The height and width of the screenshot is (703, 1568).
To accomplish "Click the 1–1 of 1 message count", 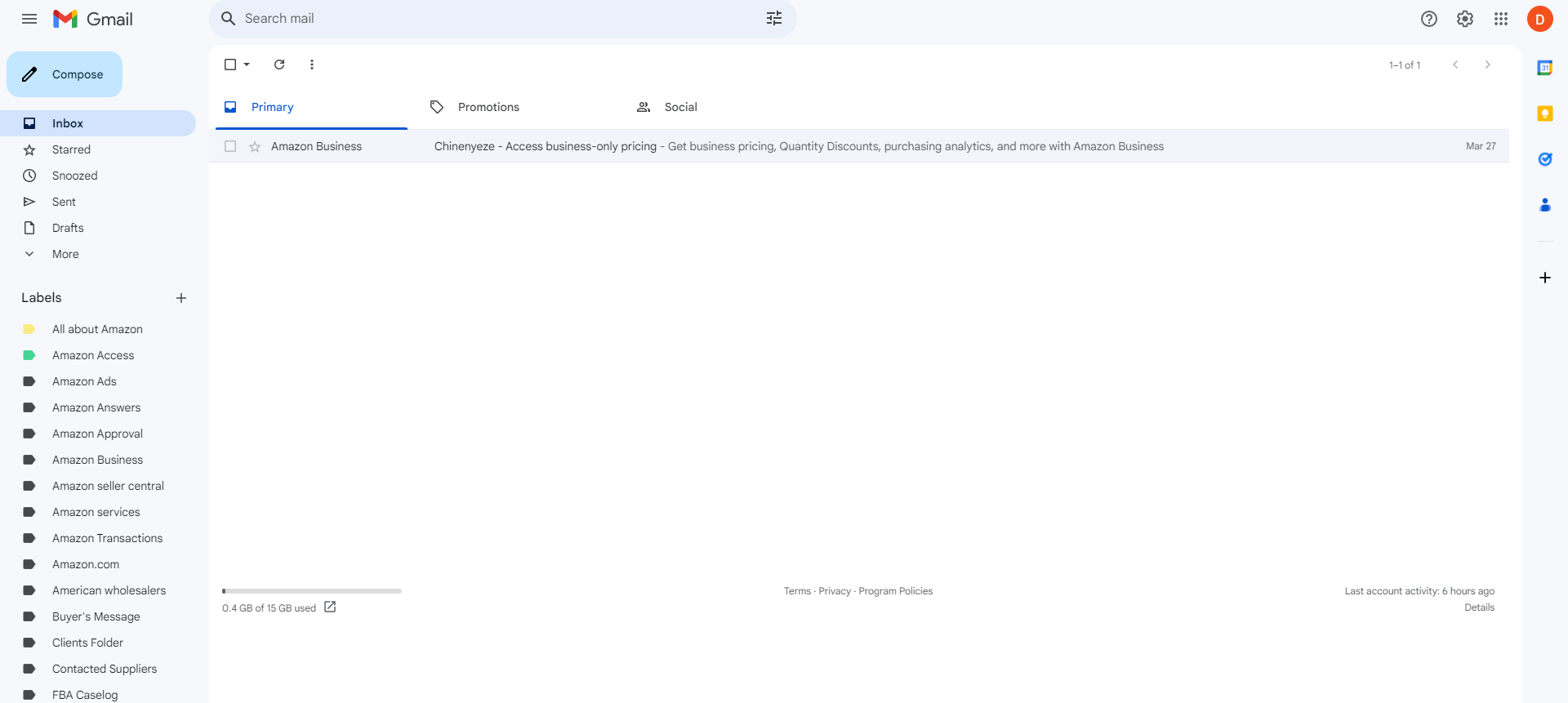I will click(x=1405, y=65).
